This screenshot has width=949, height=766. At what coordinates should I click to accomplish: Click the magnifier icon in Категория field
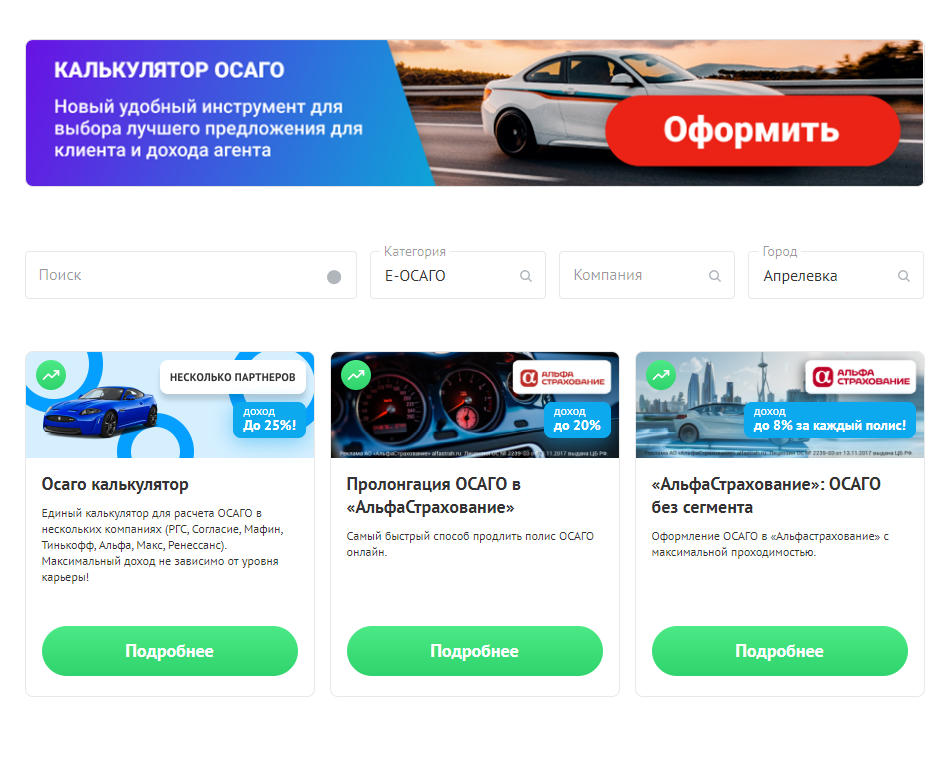(x=526, y=276)
